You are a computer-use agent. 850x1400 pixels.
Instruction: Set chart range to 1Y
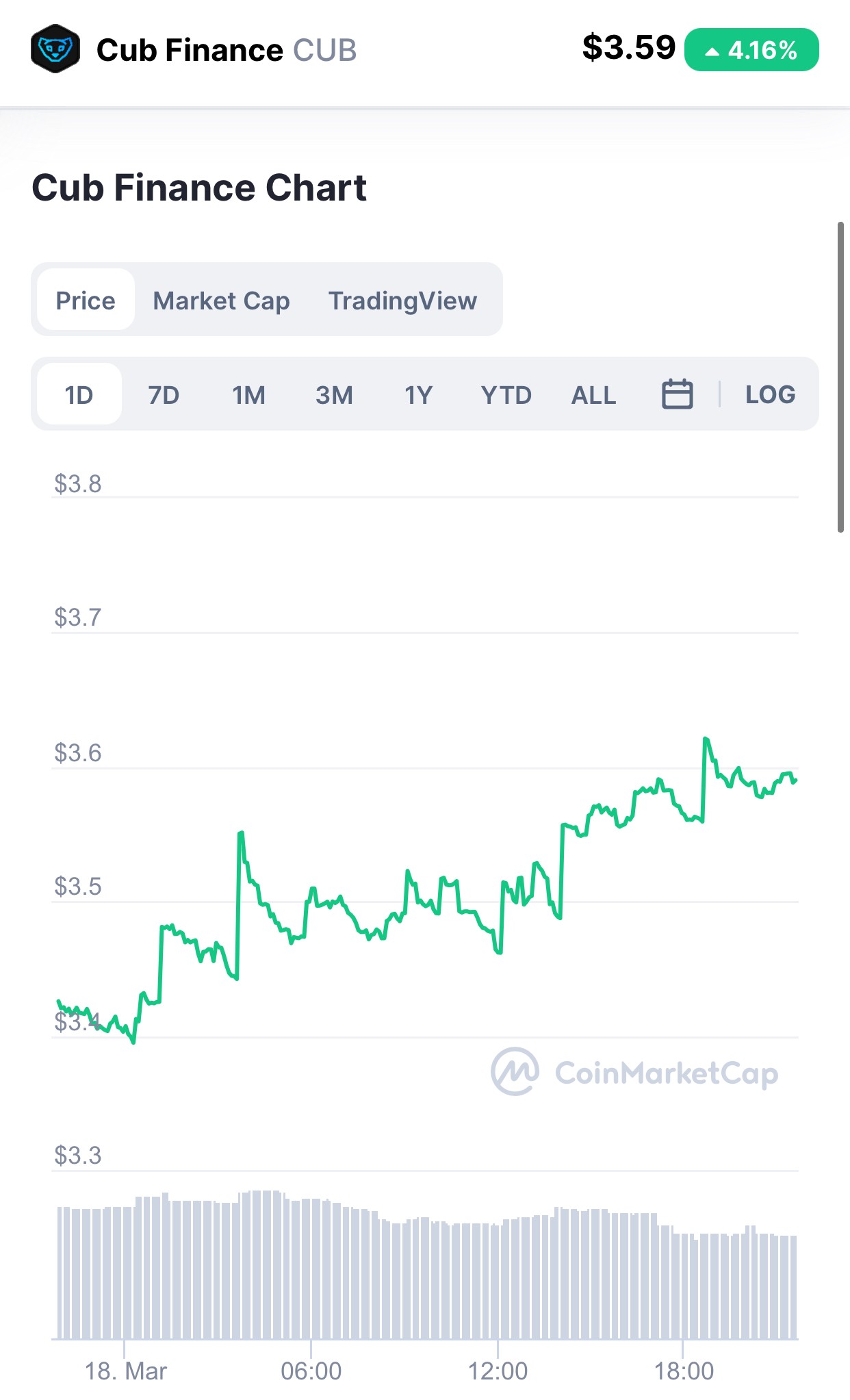click(x=418, y=395)
